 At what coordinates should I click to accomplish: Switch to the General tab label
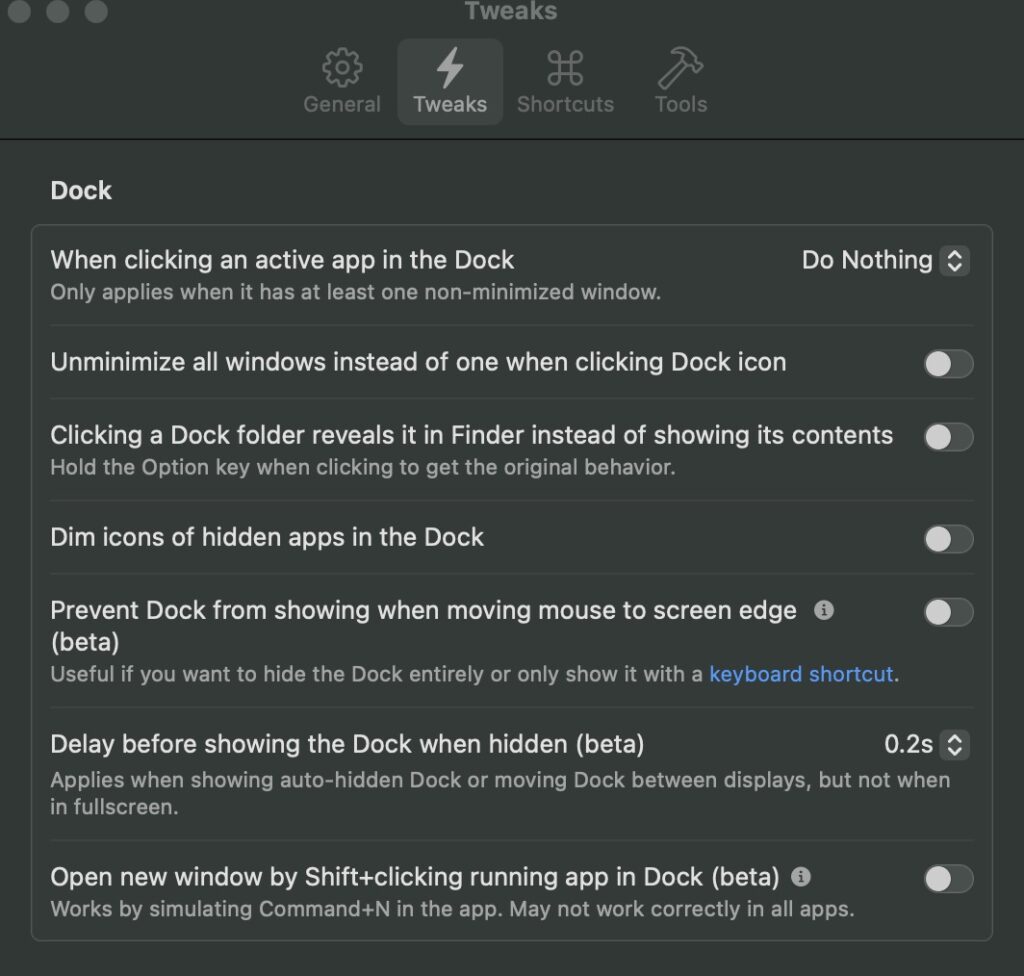point(342,105)
